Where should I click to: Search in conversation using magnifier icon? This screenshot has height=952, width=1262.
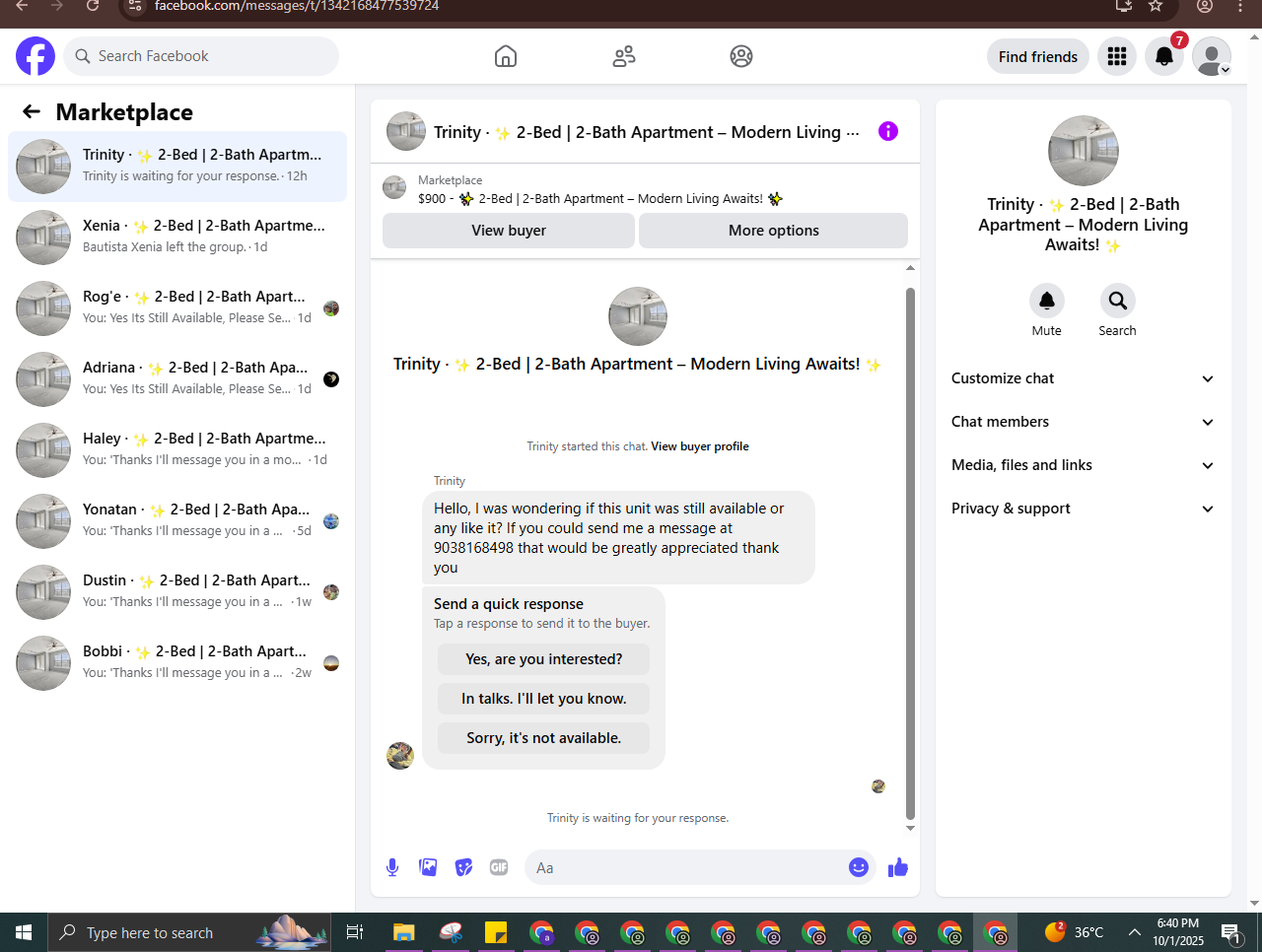point(1117,301)
